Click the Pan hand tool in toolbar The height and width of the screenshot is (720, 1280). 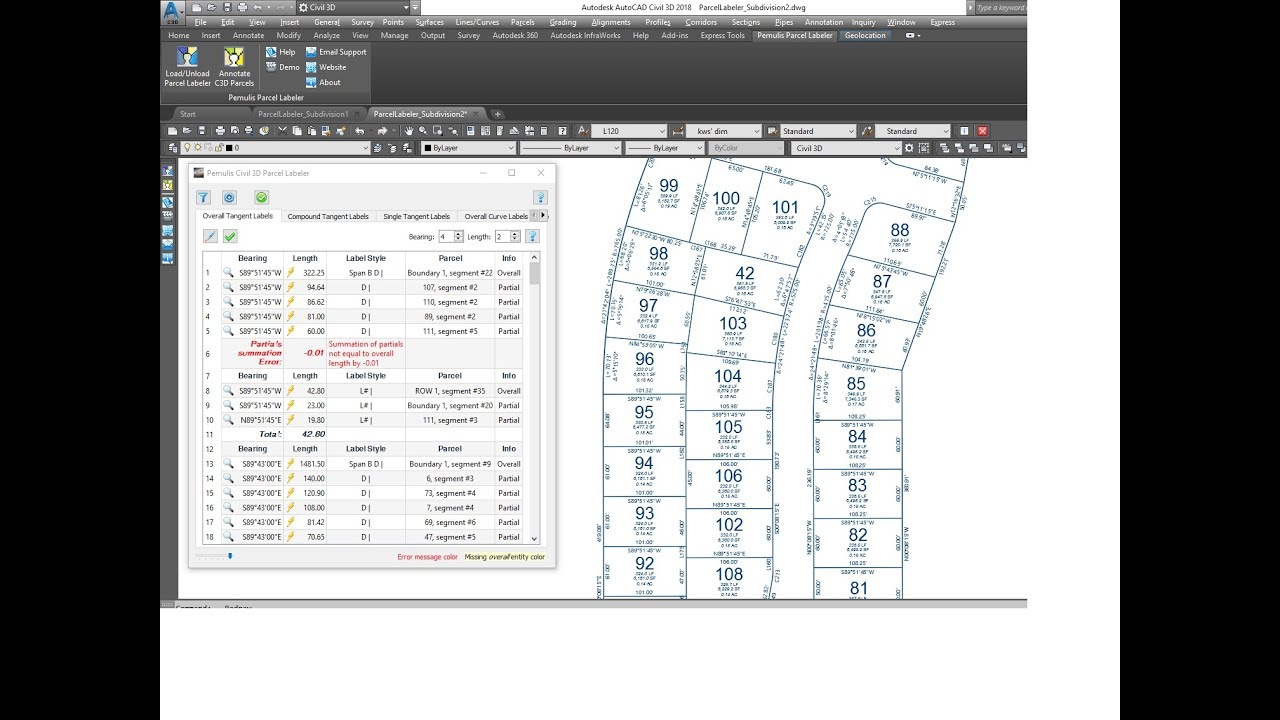coord(407,131)
